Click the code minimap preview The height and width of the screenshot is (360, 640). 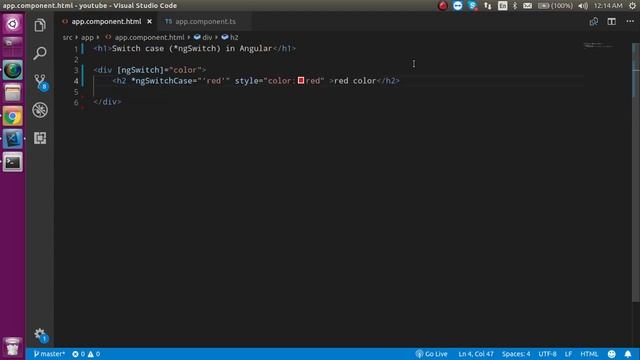[x=599, y=46]
